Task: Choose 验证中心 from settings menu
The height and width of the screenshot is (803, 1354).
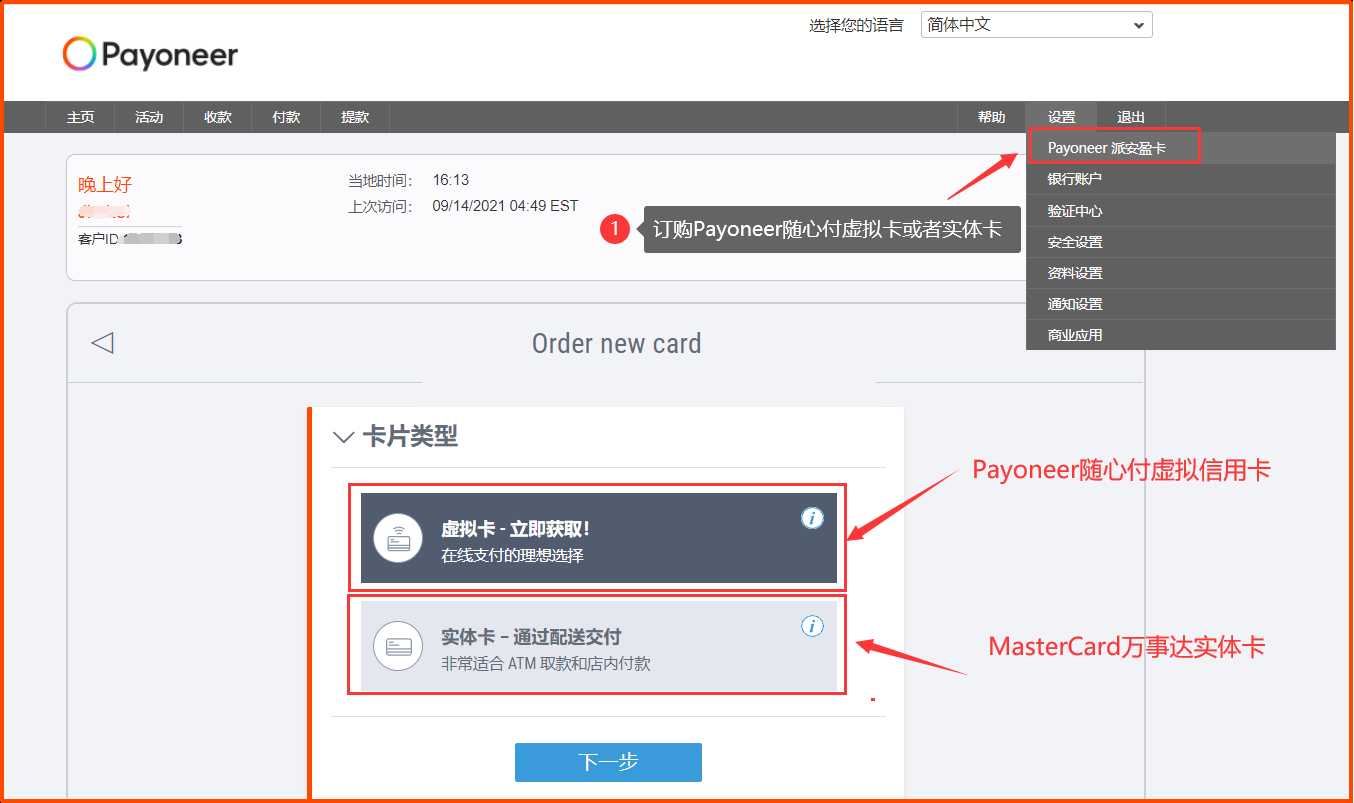Action: pos(1181,211)
